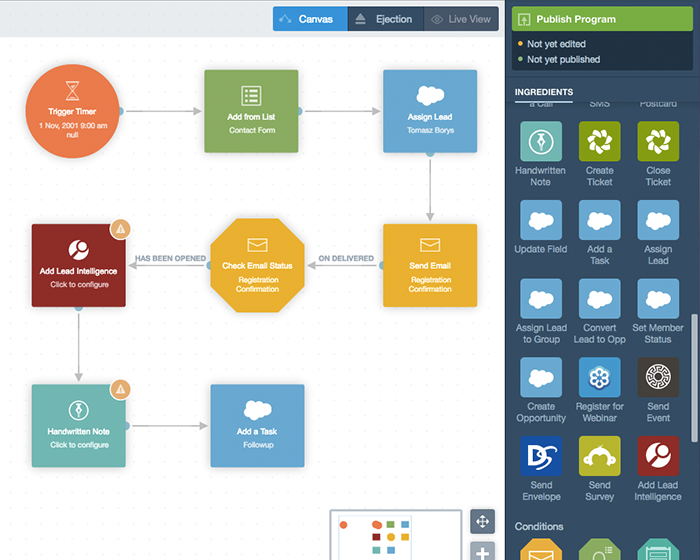Select the Add from List node
The image size is (700, 560).
[x=251, y=111]
